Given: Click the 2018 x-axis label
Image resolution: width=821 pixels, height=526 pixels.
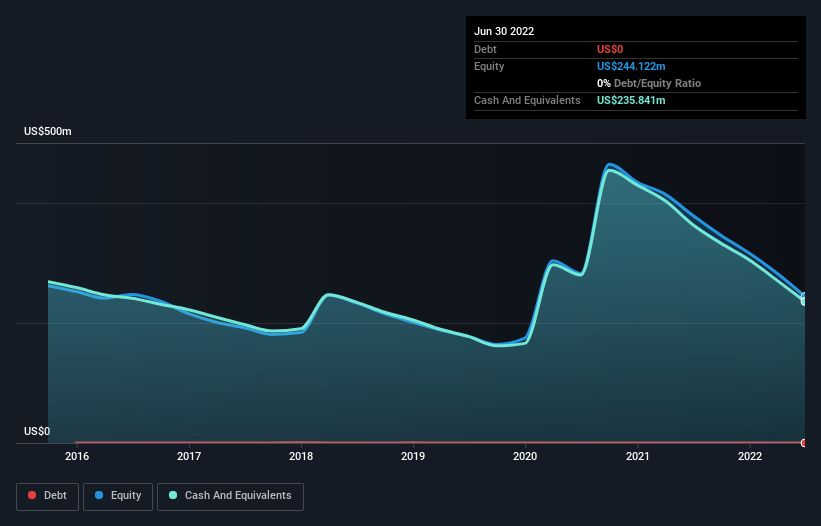Looking at the screenshot, I should (x=301, y=456).
